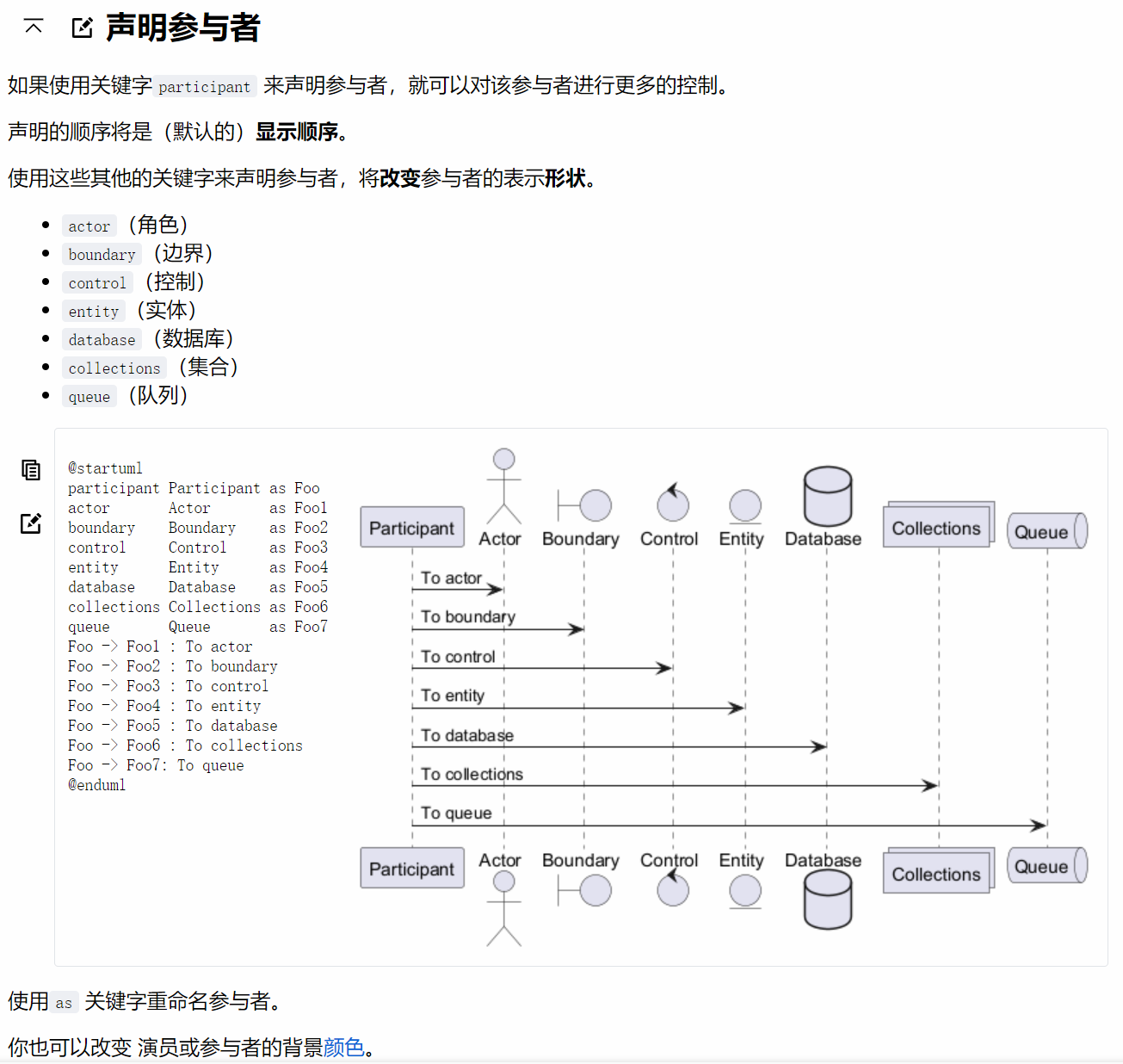
Task: Click the 'To database' message label
Action: point(467,735)
